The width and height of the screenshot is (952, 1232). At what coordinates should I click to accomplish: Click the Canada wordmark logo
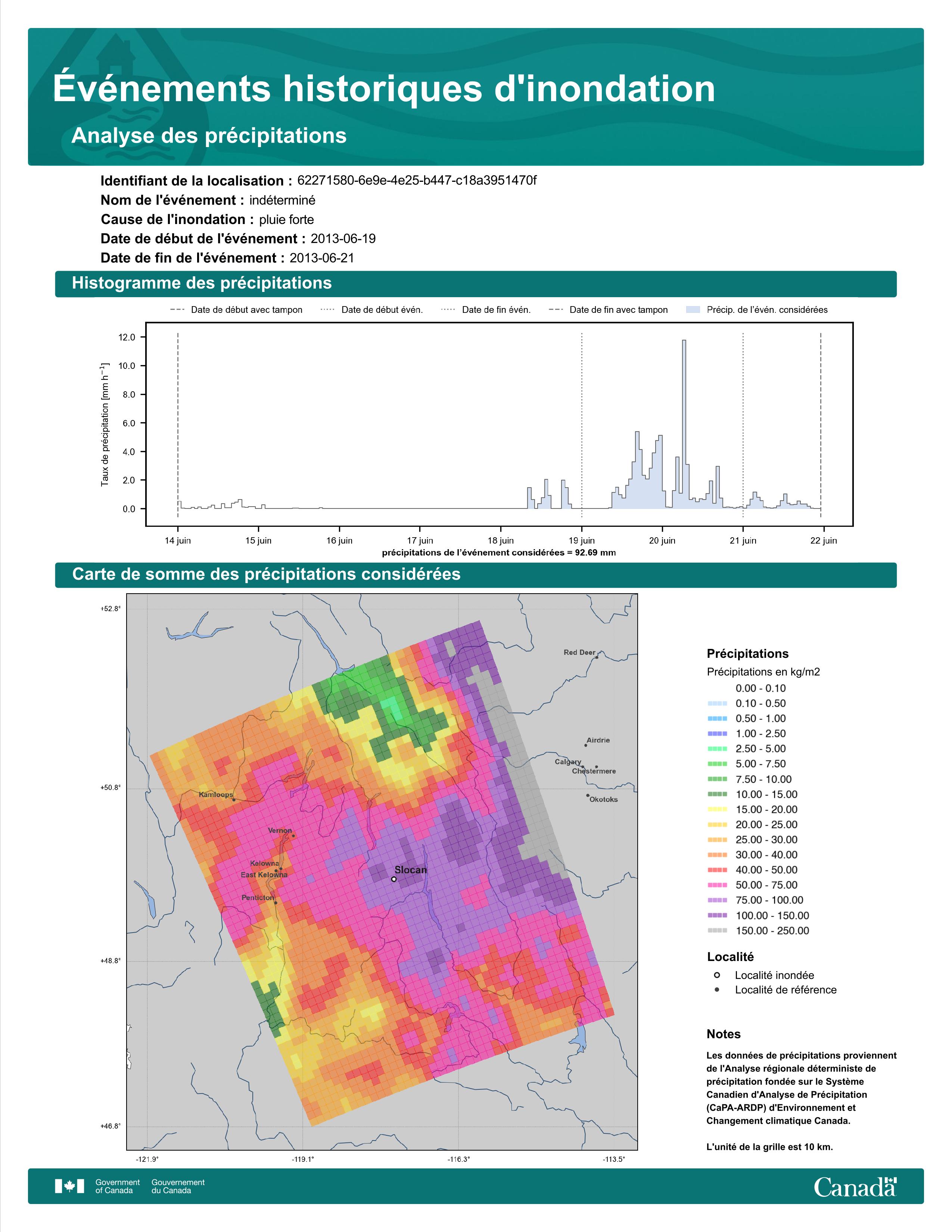click(x=855, y=1187)
